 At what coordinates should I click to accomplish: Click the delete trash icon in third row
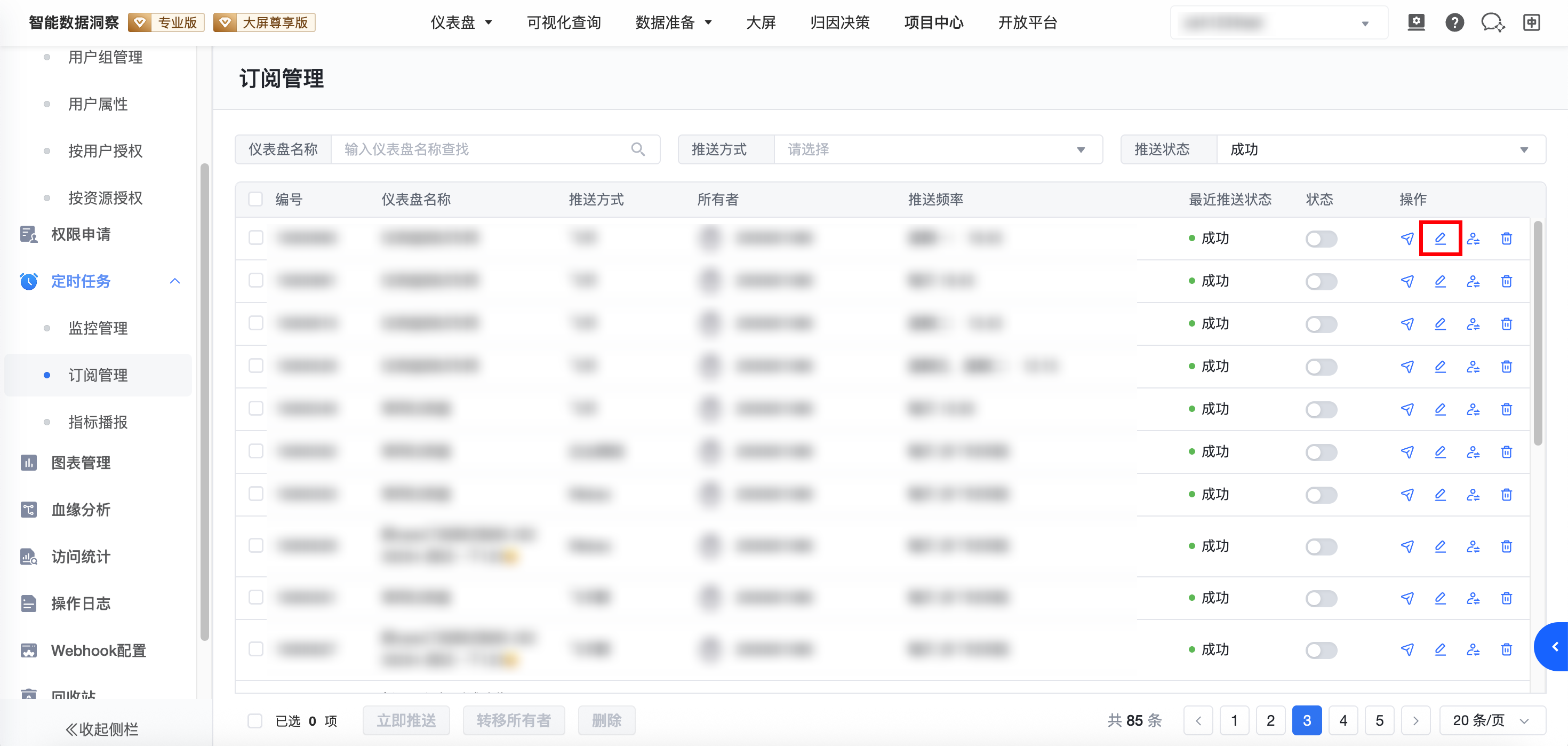tap(1506, 324)
